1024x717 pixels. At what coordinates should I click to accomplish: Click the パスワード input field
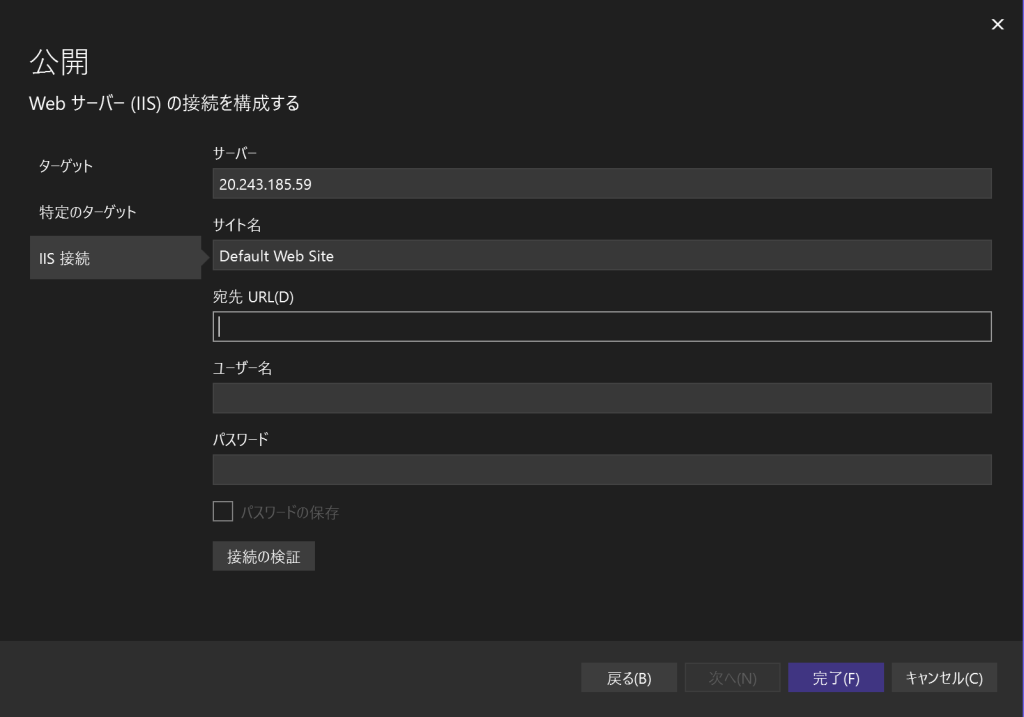[x=601, y=470]
